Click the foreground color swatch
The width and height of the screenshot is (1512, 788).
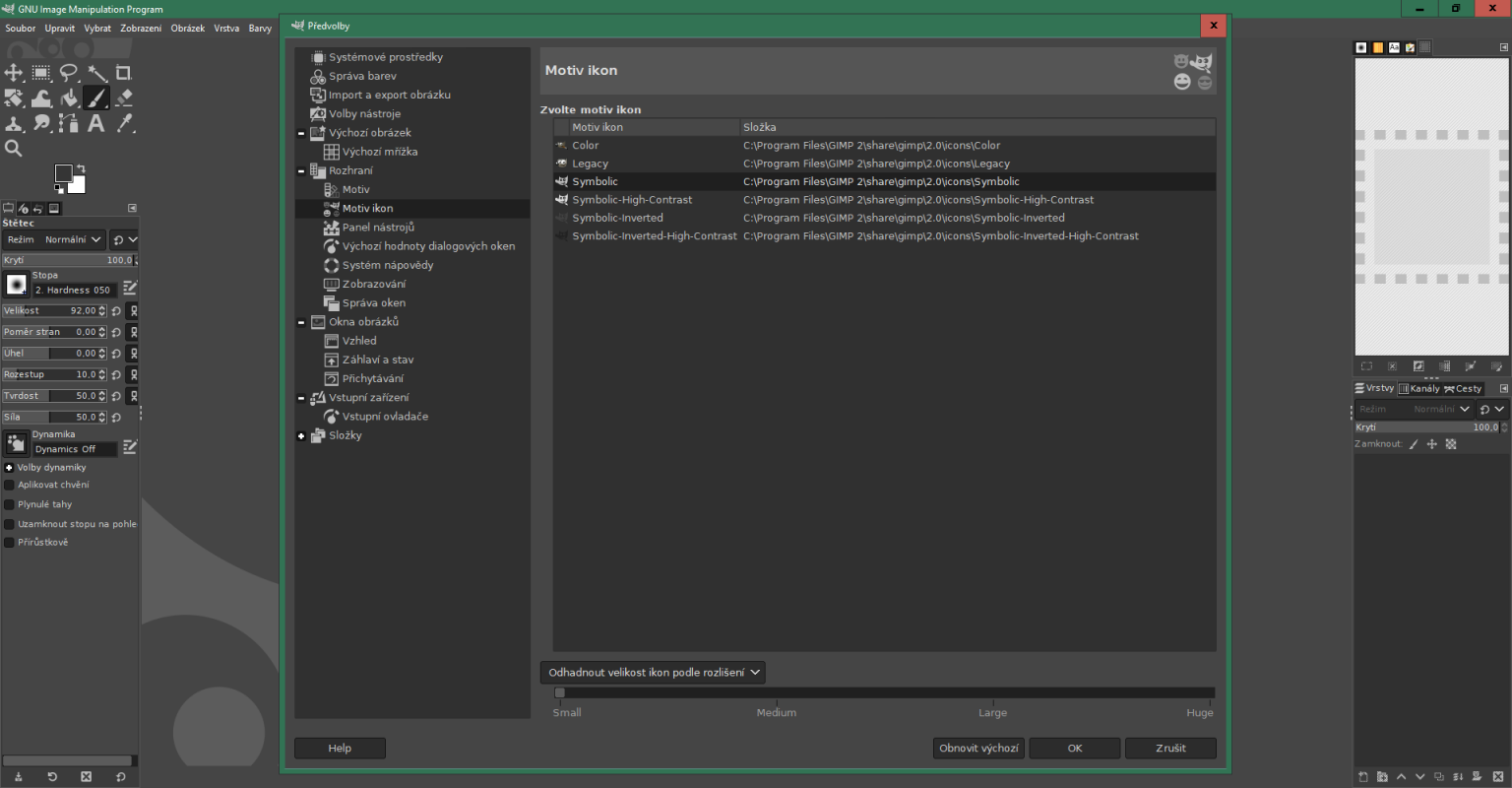point(64,173)
